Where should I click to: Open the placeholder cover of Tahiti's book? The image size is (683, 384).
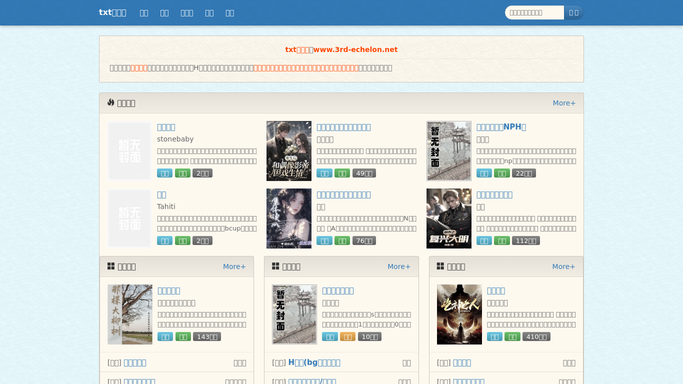pyautogui.click(x=129, y=218)
